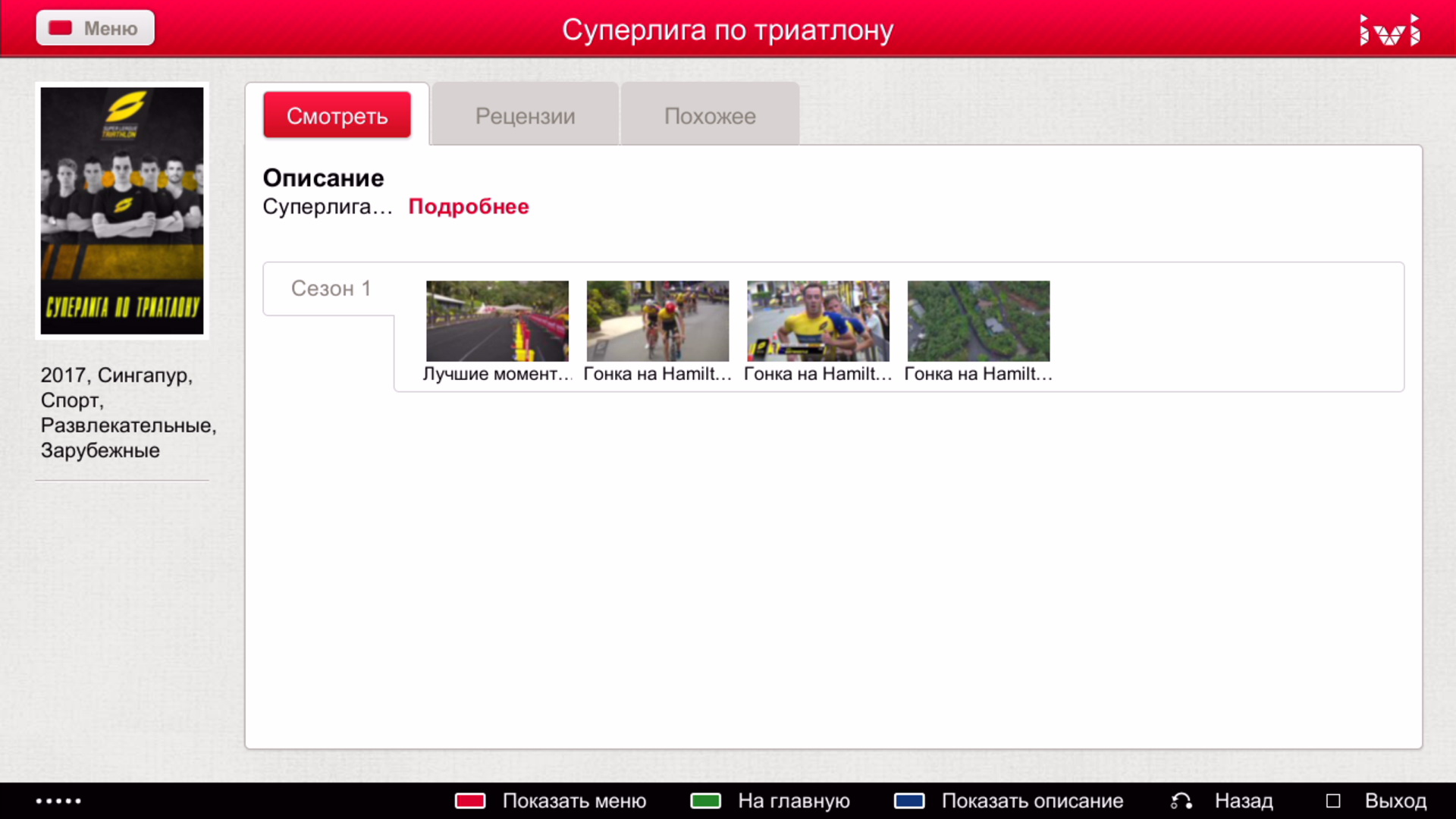Open the aerial view episode thumbnail
Screen dimensions: 1456x819
coord(978,321)
